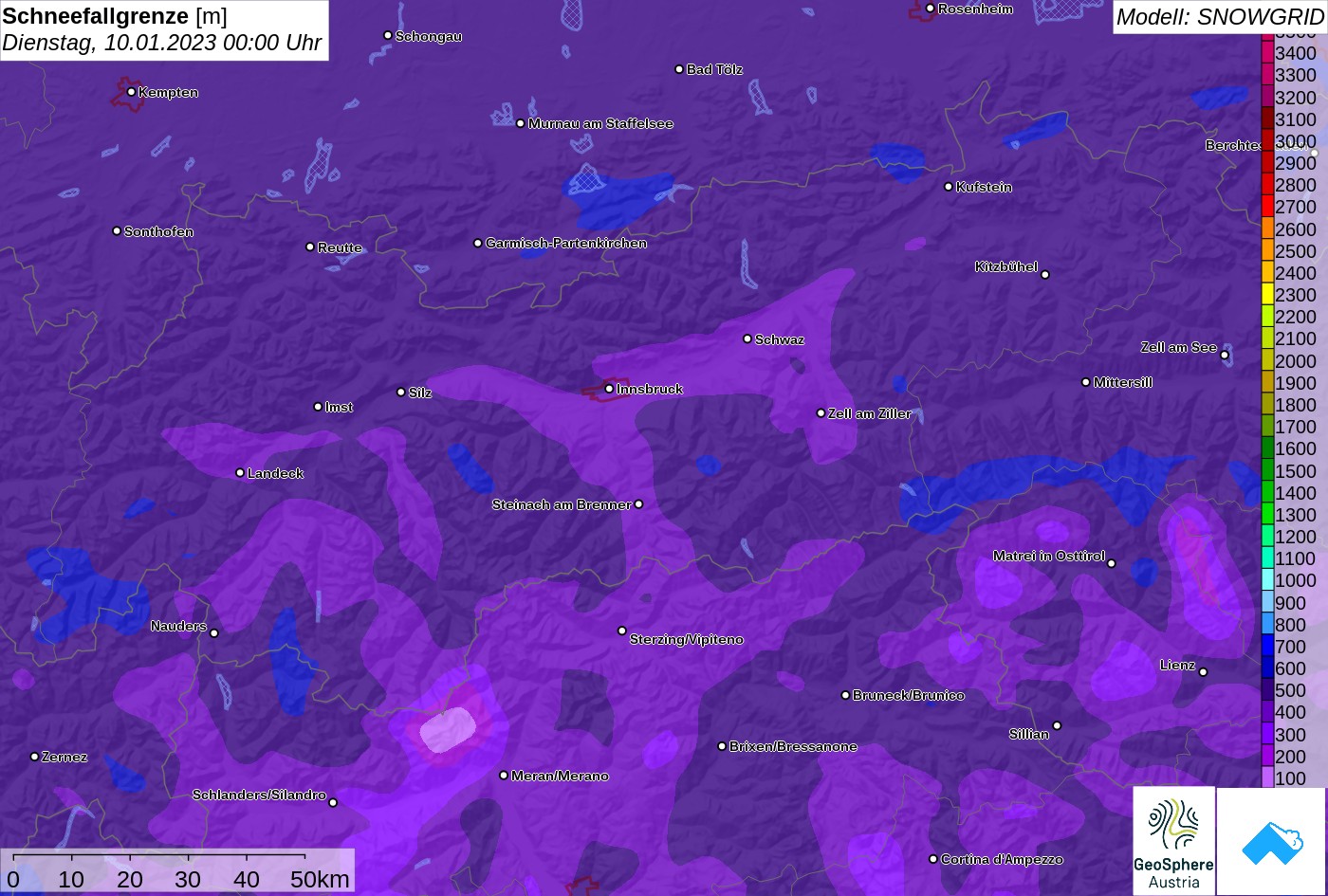The image size is (1328, 896).
Task: Click the Bruneck/Brunico label
Action: click(909, 695)
